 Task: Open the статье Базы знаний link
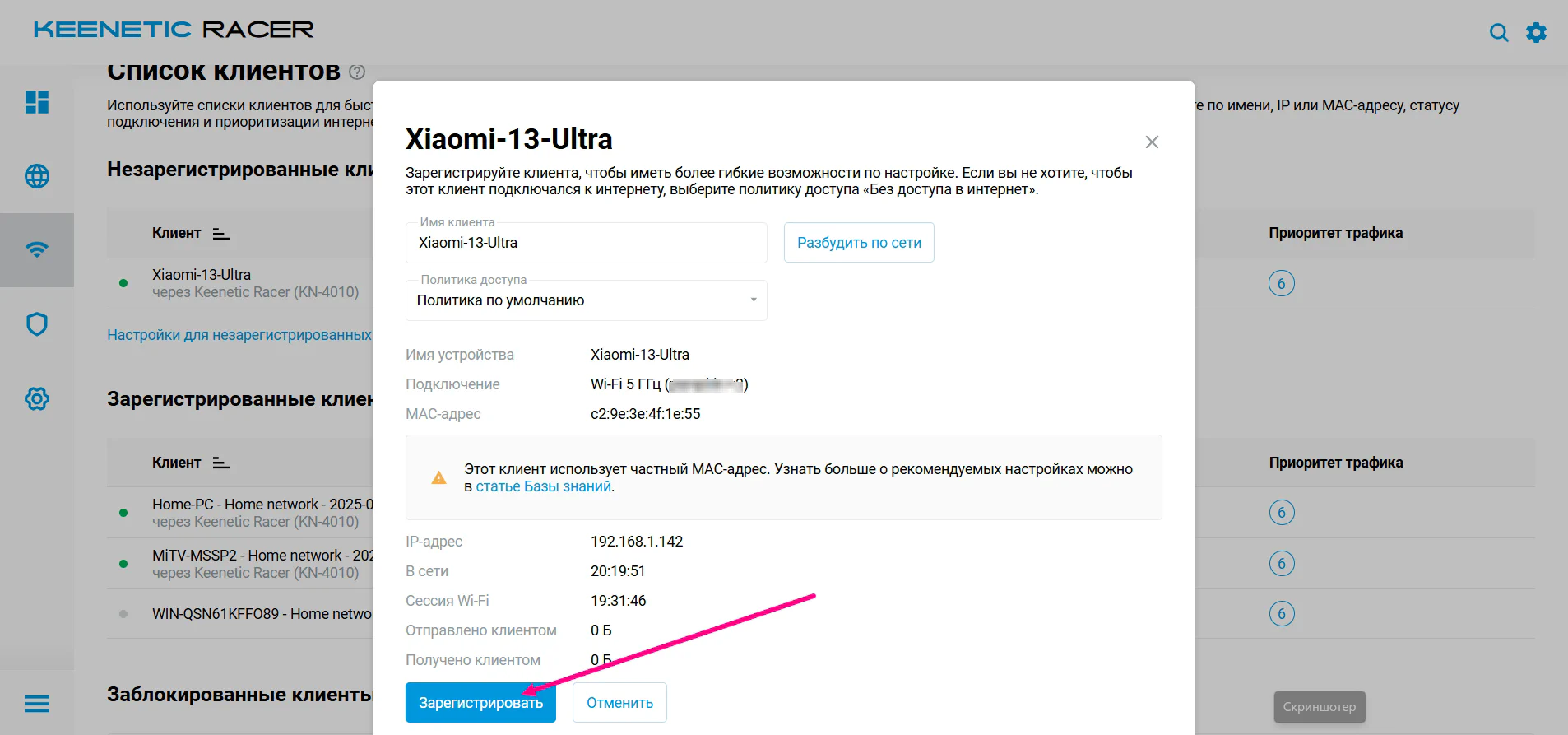544,486
